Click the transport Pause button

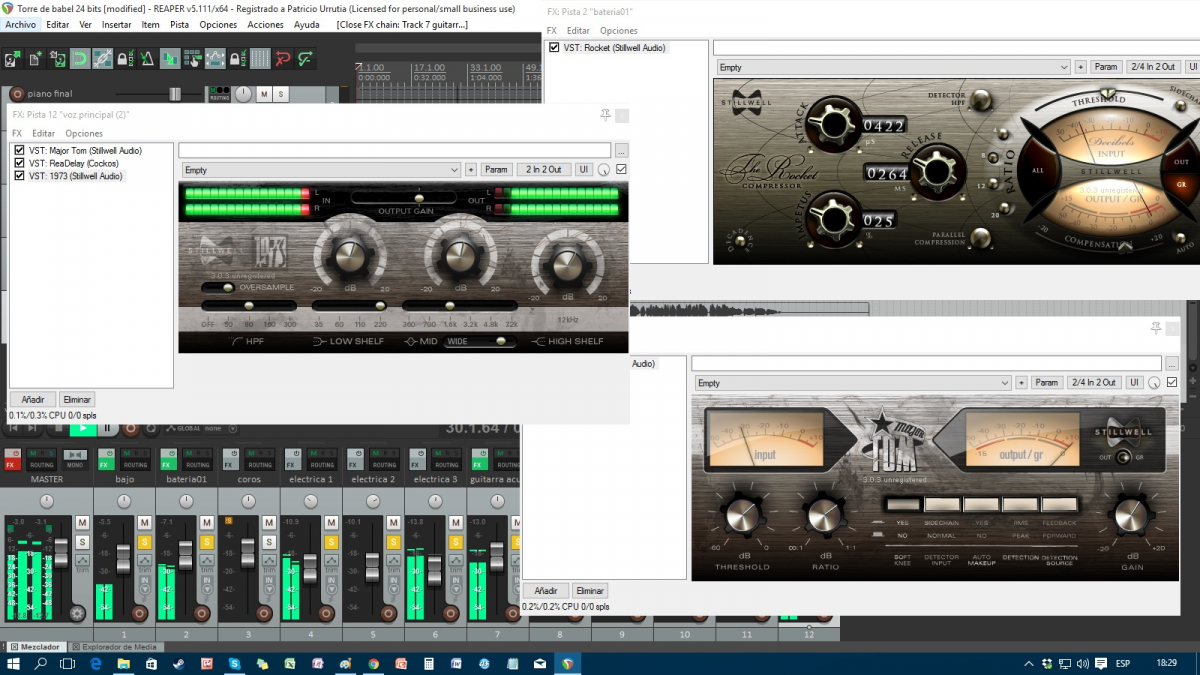(108, 428)
